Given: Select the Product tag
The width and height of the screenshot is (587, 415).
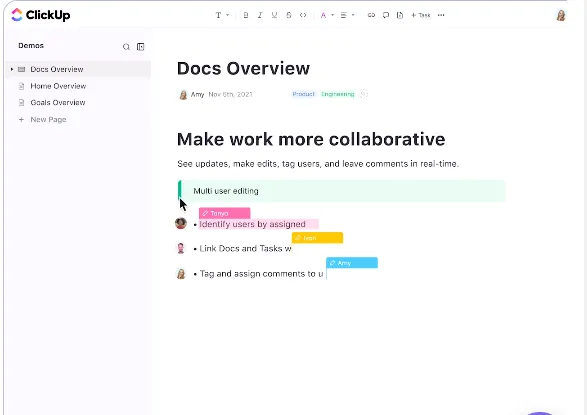Looking at the screenshot, I should pyautogui.click(x=303, y=94).
